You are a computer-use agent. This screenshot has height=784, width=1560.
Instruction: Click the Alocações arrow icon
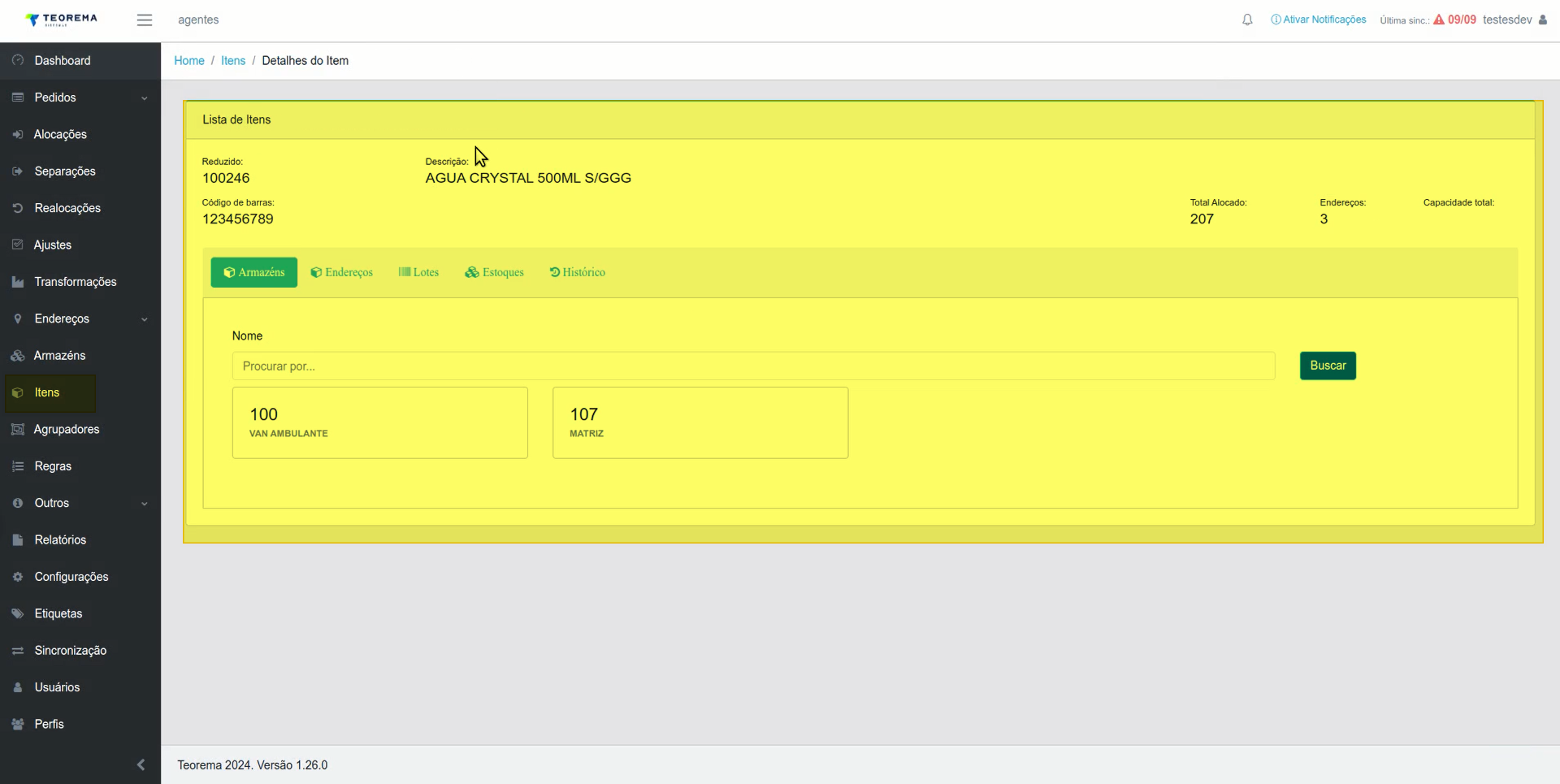(18, 134)
